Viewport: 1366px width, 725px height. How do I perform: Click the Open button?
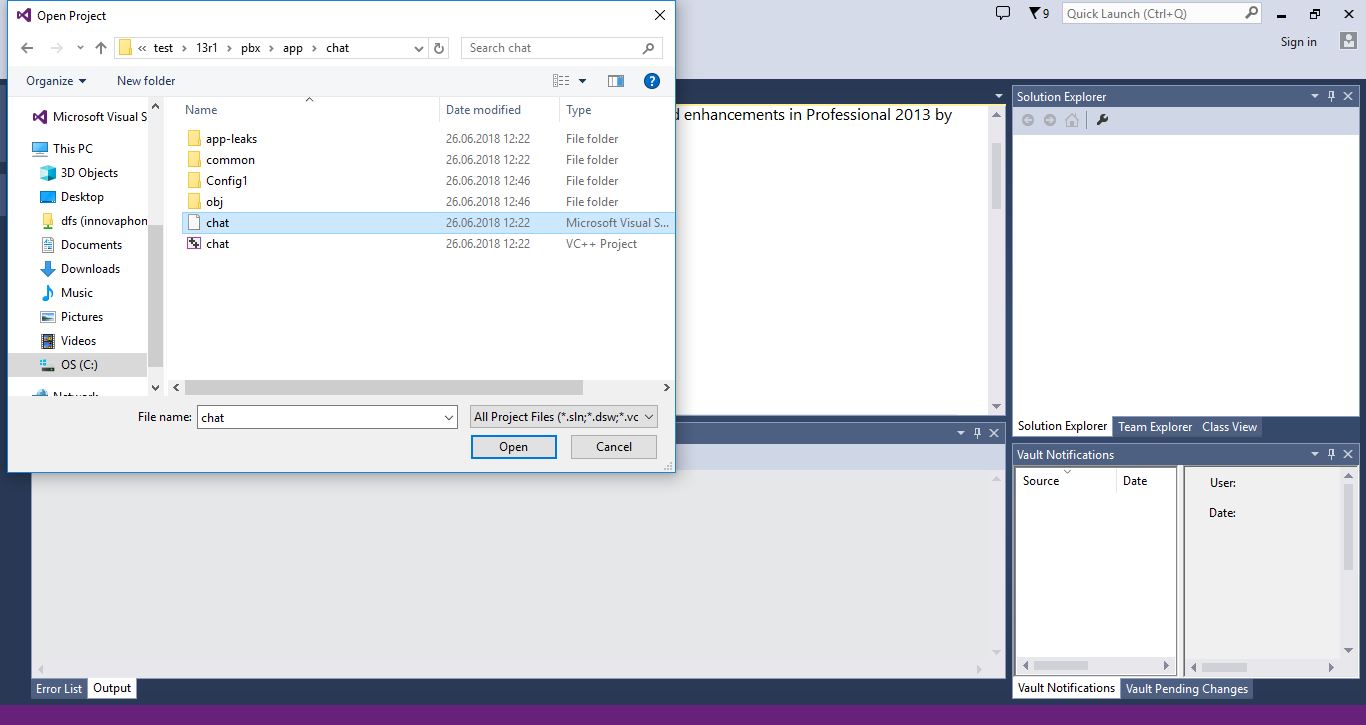(513, 447)
